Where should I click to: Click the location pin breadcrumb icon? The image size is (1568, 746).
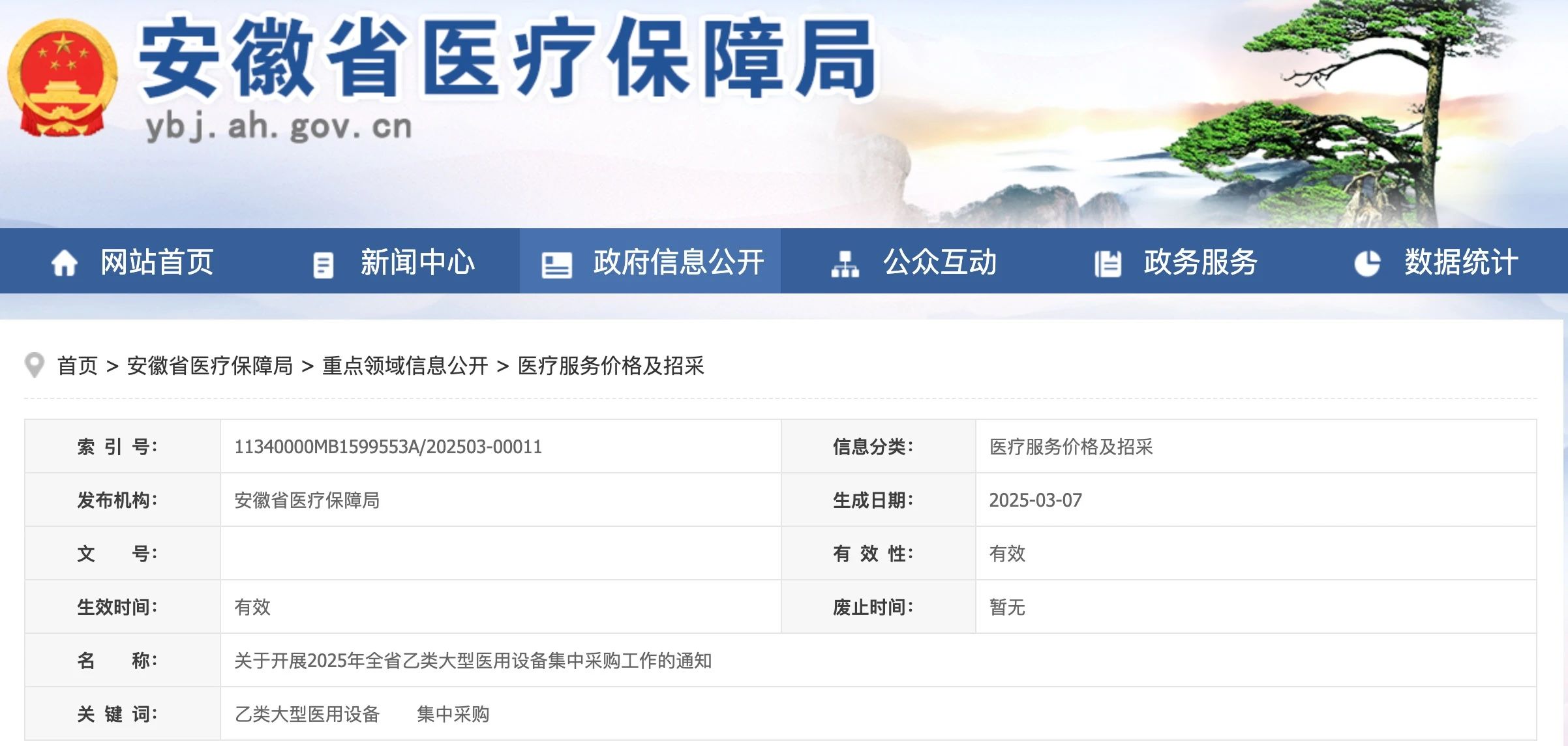click(x=34, y=365)
